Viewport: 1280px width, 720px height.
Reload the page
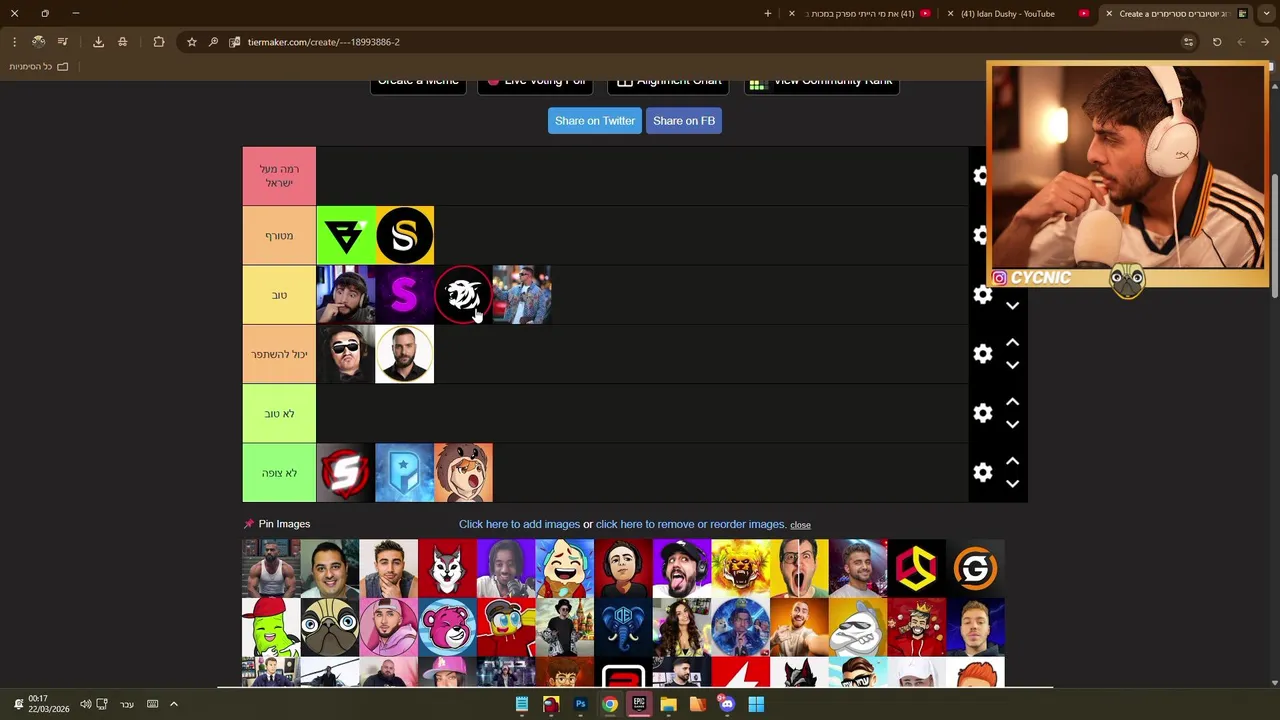pyautogui.click(x=1217, y=42)
